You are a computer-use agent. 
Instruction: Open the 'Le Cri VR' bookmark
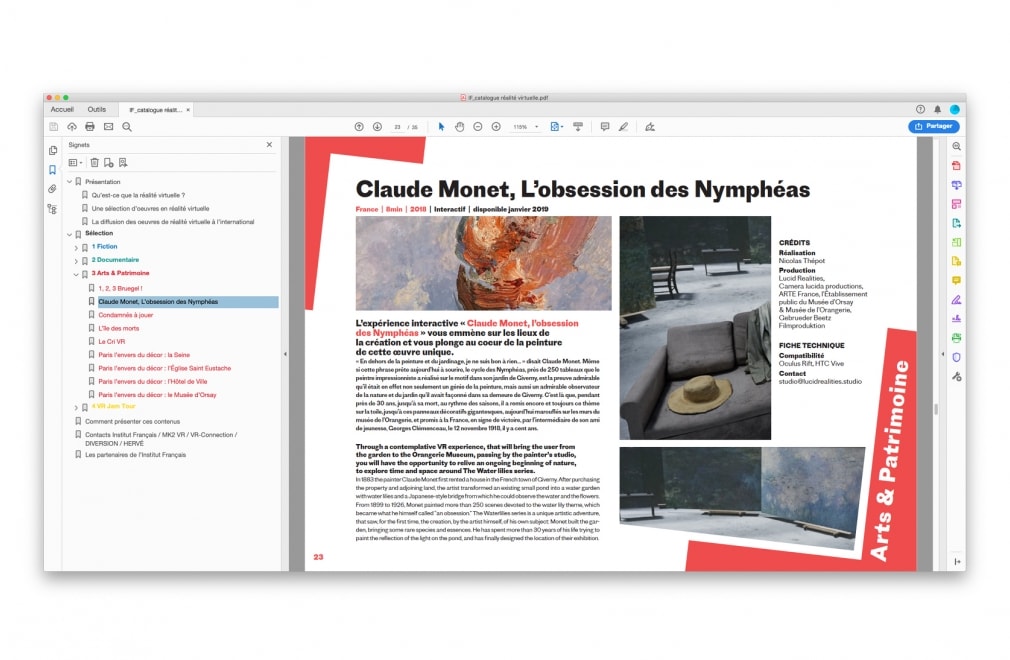[x=111, y=342]
